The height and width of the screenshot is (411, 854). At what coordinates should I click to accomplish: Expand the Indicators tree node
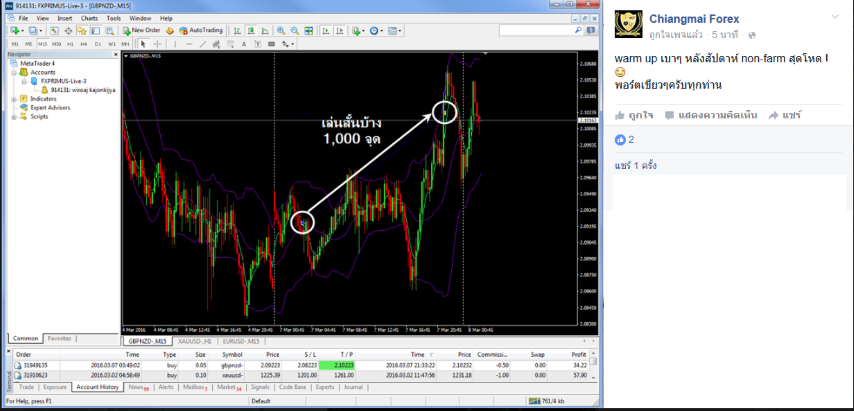pyautogui.click(x=14, y=99)
